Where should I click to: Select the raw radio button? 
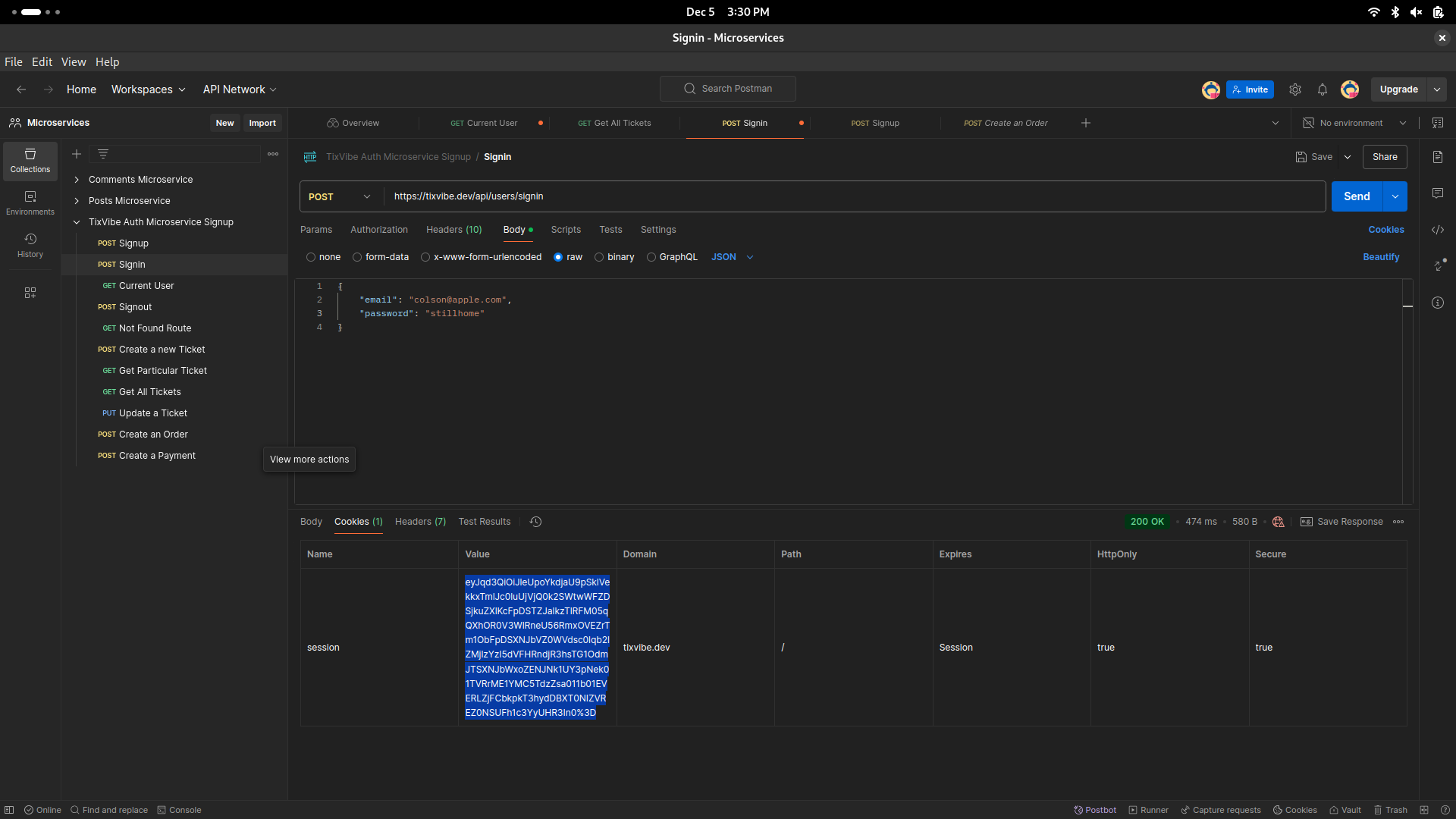click(558, 257)
